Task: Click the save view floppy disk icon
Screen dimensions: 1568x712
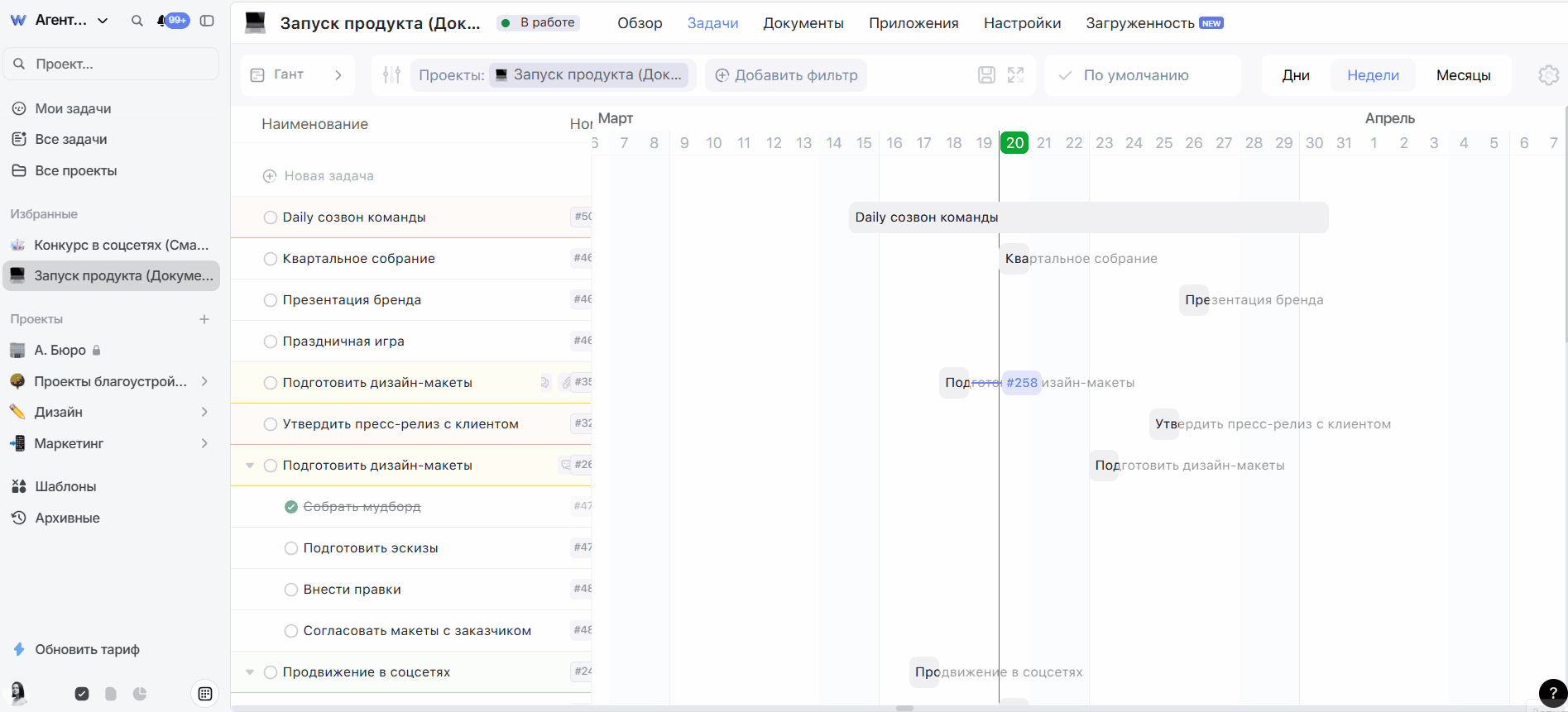Action: (986, 75)
